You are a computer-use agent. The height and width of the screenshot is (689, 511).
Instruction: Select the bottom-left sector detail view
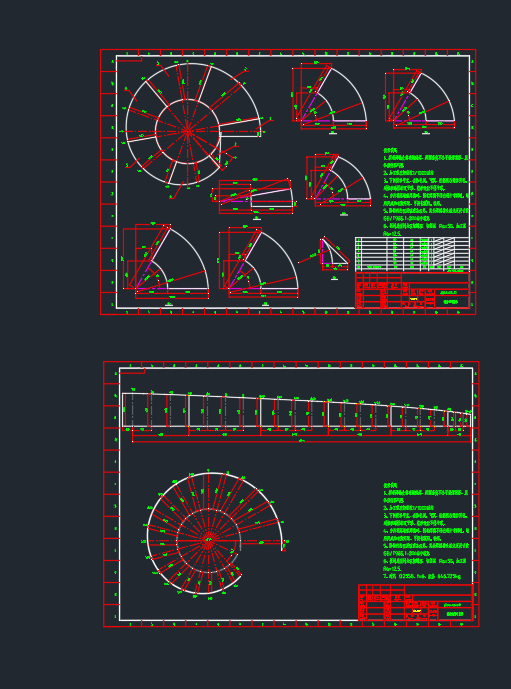(165, 262)
